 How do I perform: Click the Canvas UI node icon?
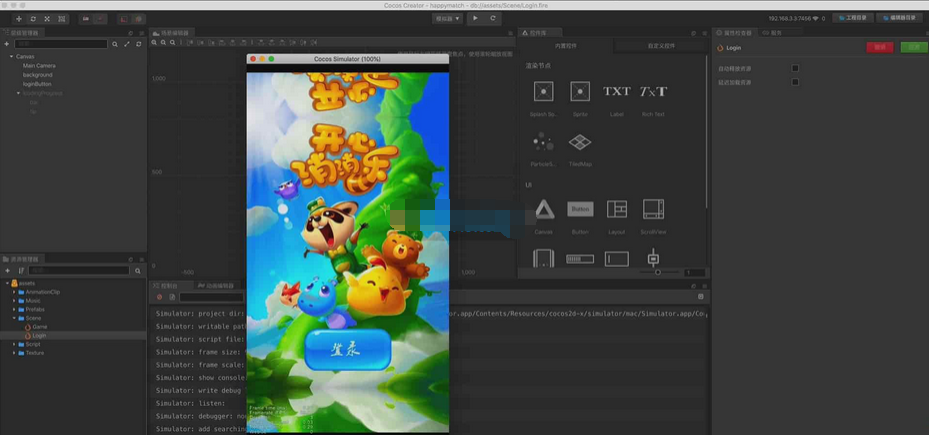pos(544,209)
